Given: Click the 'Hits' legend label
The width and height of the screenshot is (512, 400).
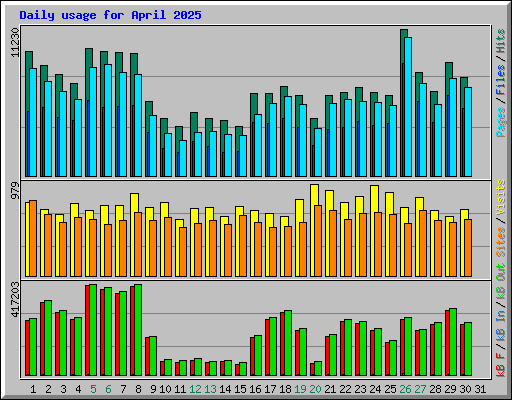Looking at the screenshot, I should coord(501,41).
